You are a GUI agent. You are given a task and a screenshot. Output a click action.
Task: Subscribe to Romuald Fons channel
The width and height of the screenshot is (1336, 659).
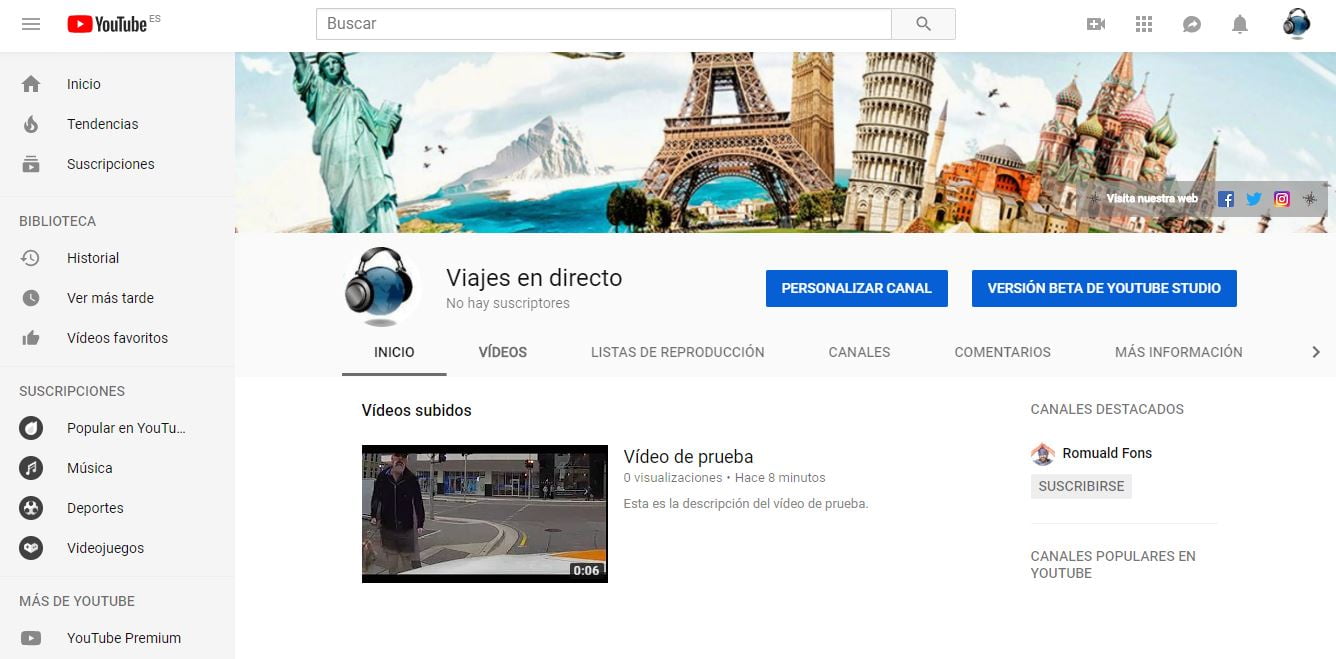pos(1081,486)
